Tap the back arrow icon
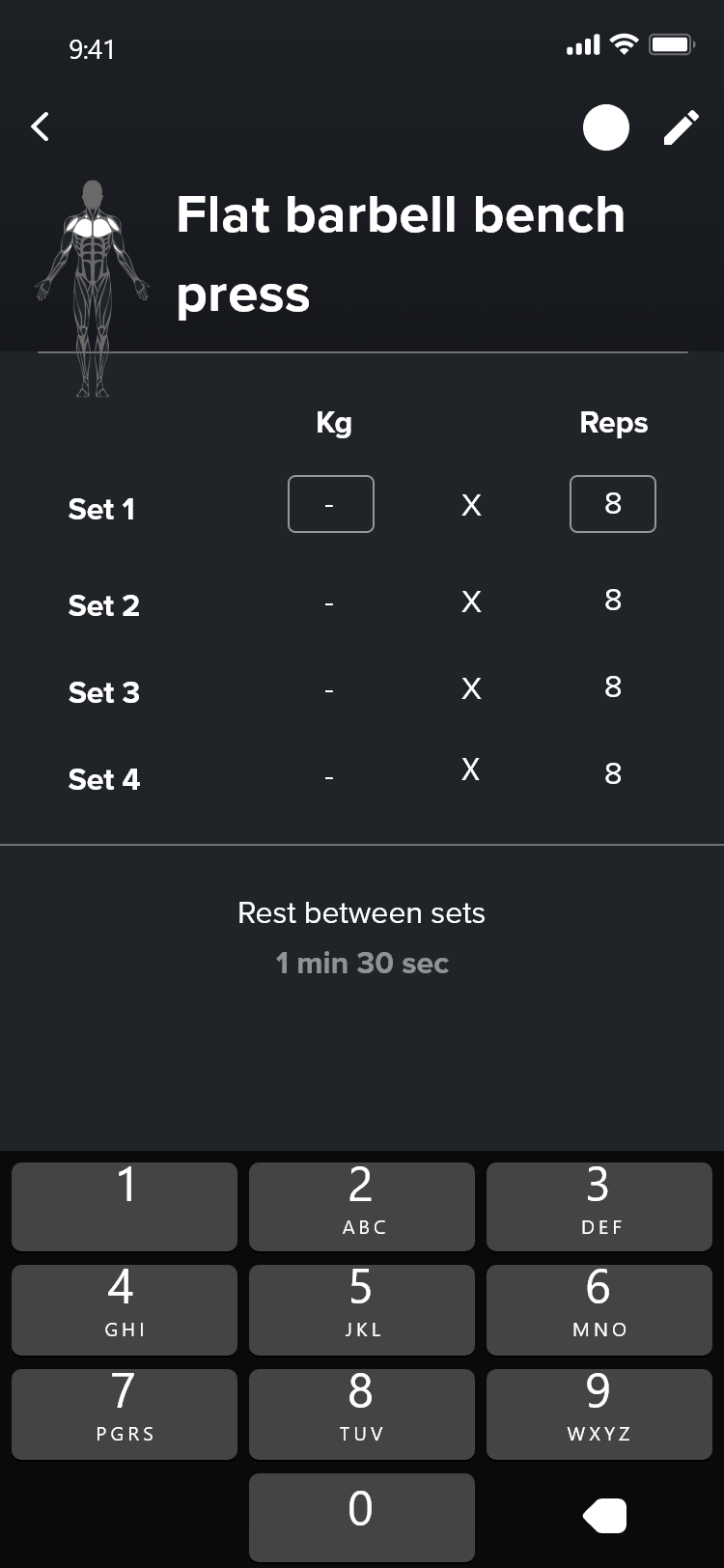The width and height of the screenshot is (724, 1568). pyautogui.click(x=40, y=126)
